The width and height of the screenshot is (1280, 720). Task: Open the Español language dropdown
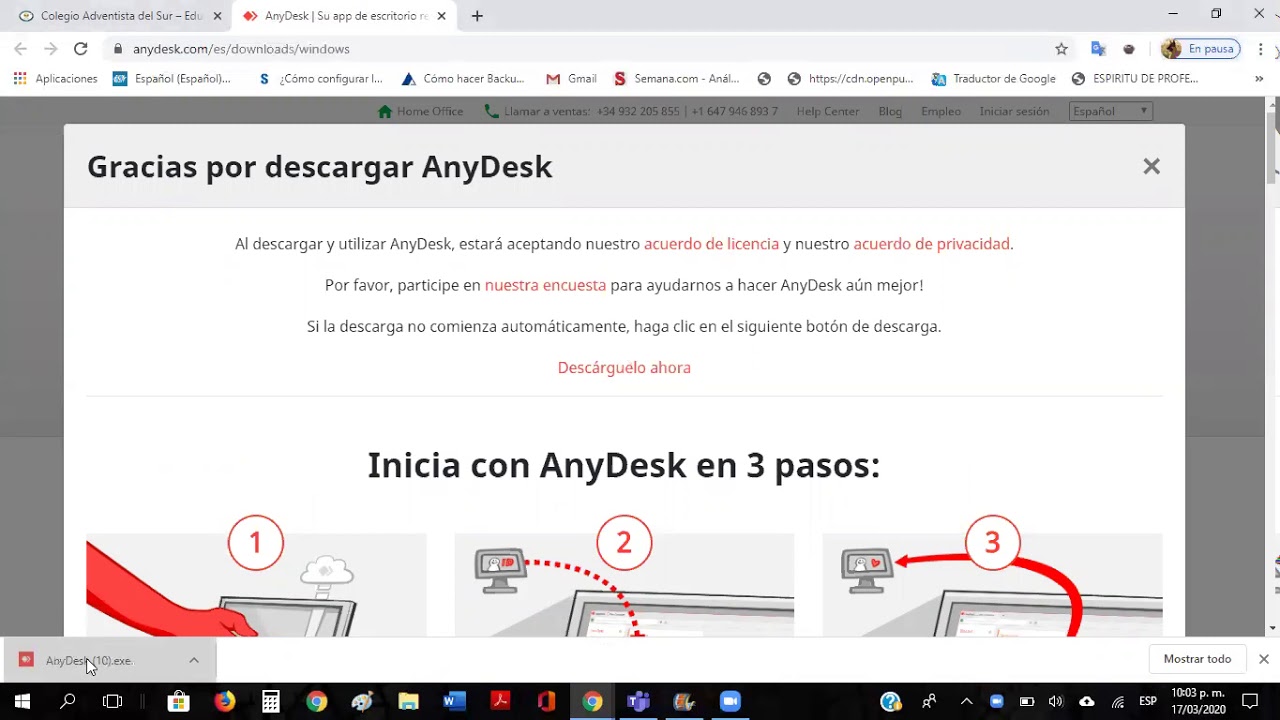click(1110, 111)
